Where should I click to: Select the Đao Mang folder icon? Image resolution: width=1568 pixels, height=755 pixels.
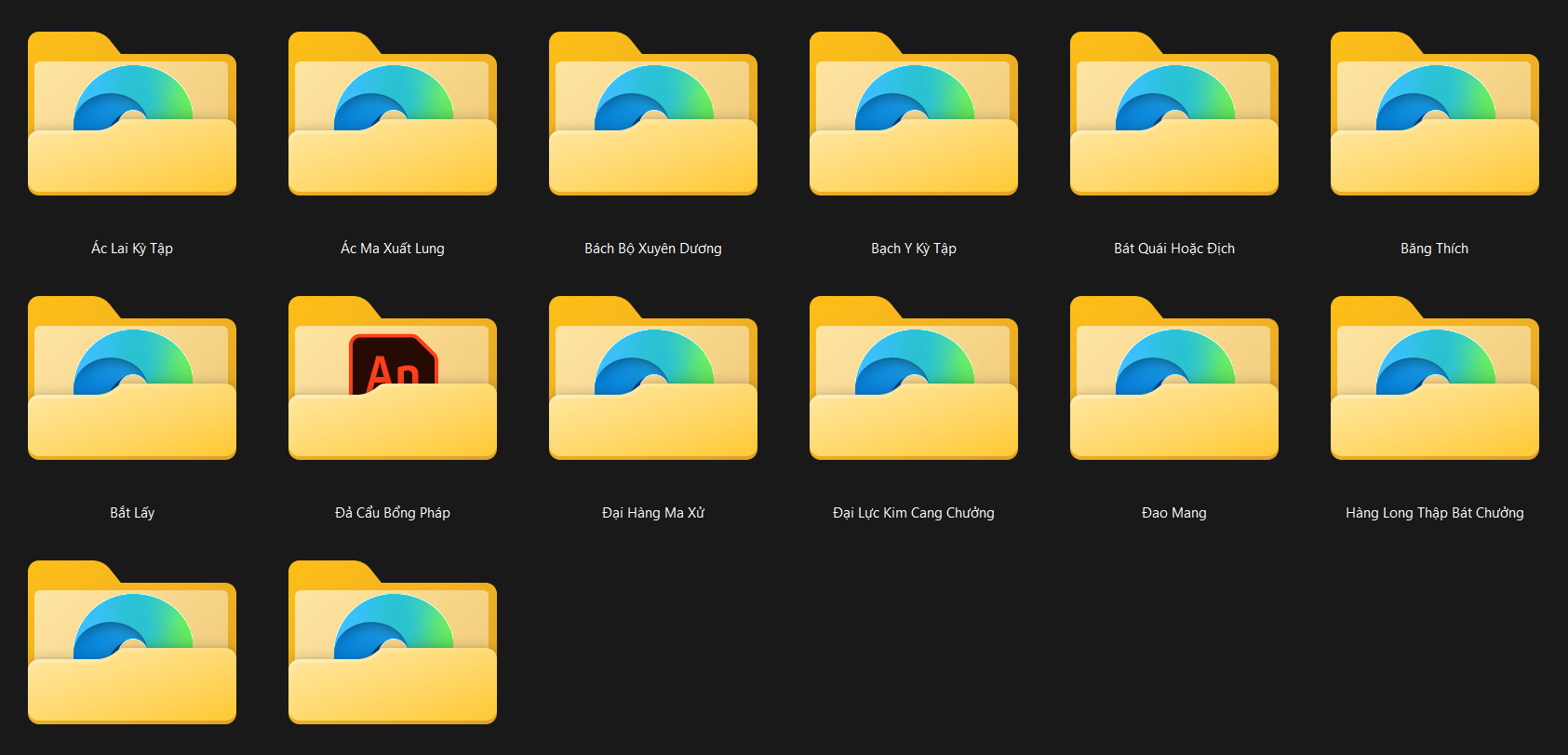[x=1174, y=379]
